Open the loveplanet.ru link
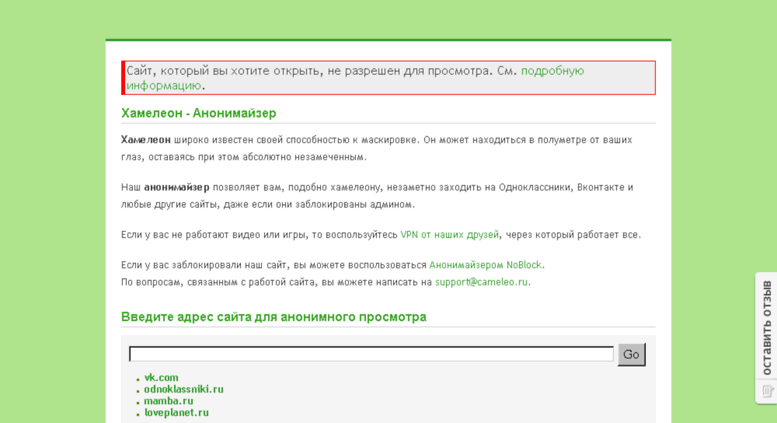 click(x=176, y=413)
